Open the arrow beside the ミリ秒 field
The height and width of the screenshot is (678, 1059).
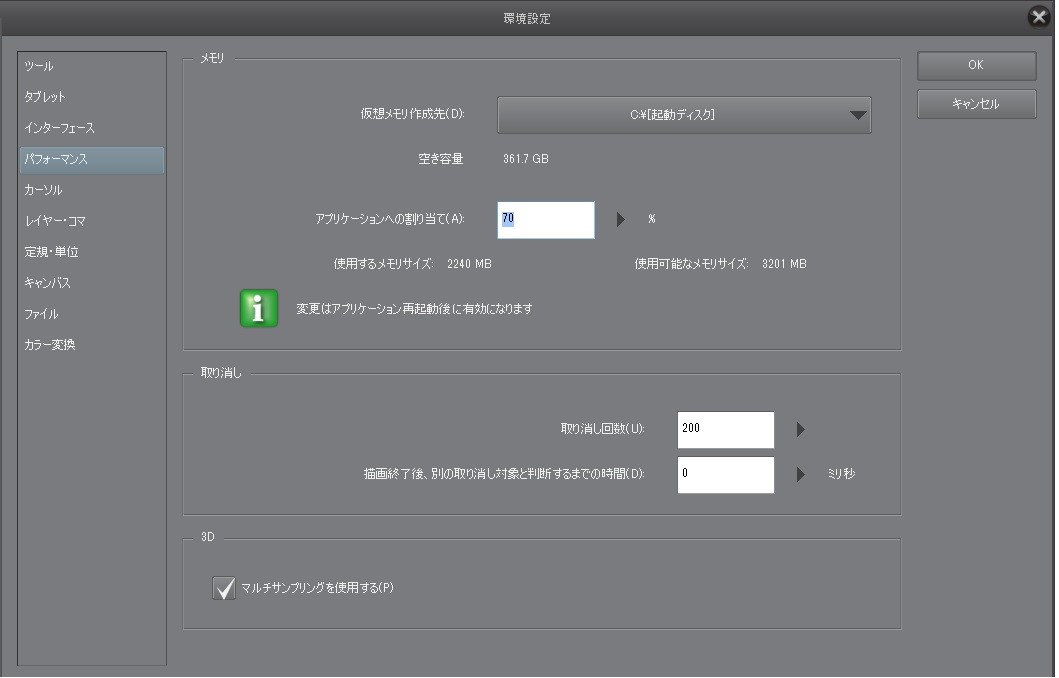(800, 474)
